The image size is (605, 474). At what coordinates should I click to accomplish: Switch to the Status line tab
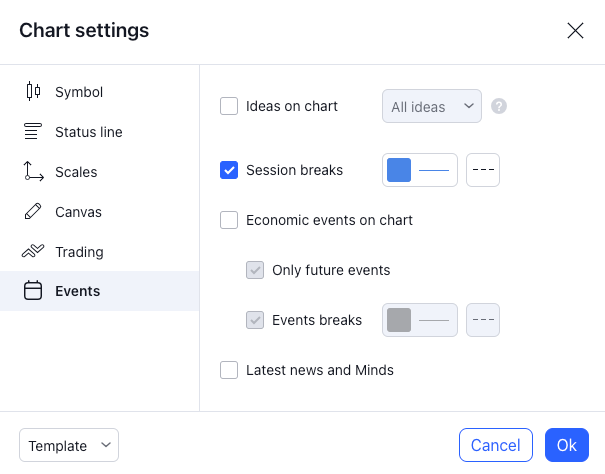click(x=89, y=132)
